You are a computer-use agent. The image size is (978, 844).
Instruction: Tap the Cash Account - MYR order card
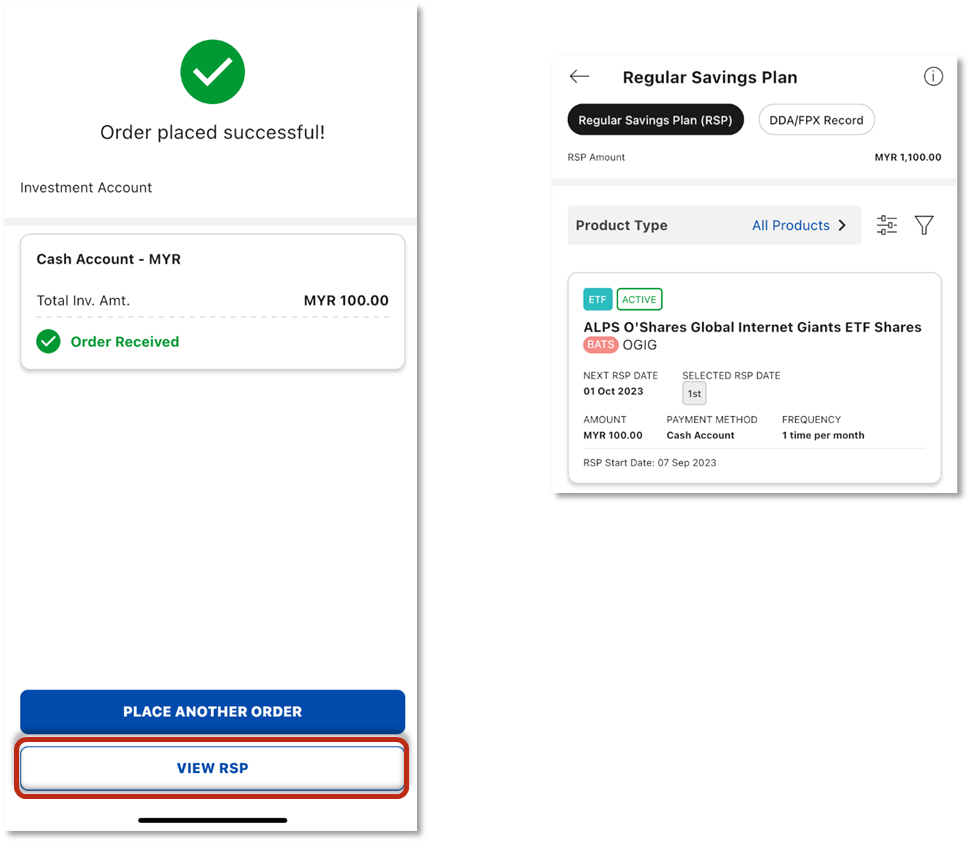coord(212,300)
